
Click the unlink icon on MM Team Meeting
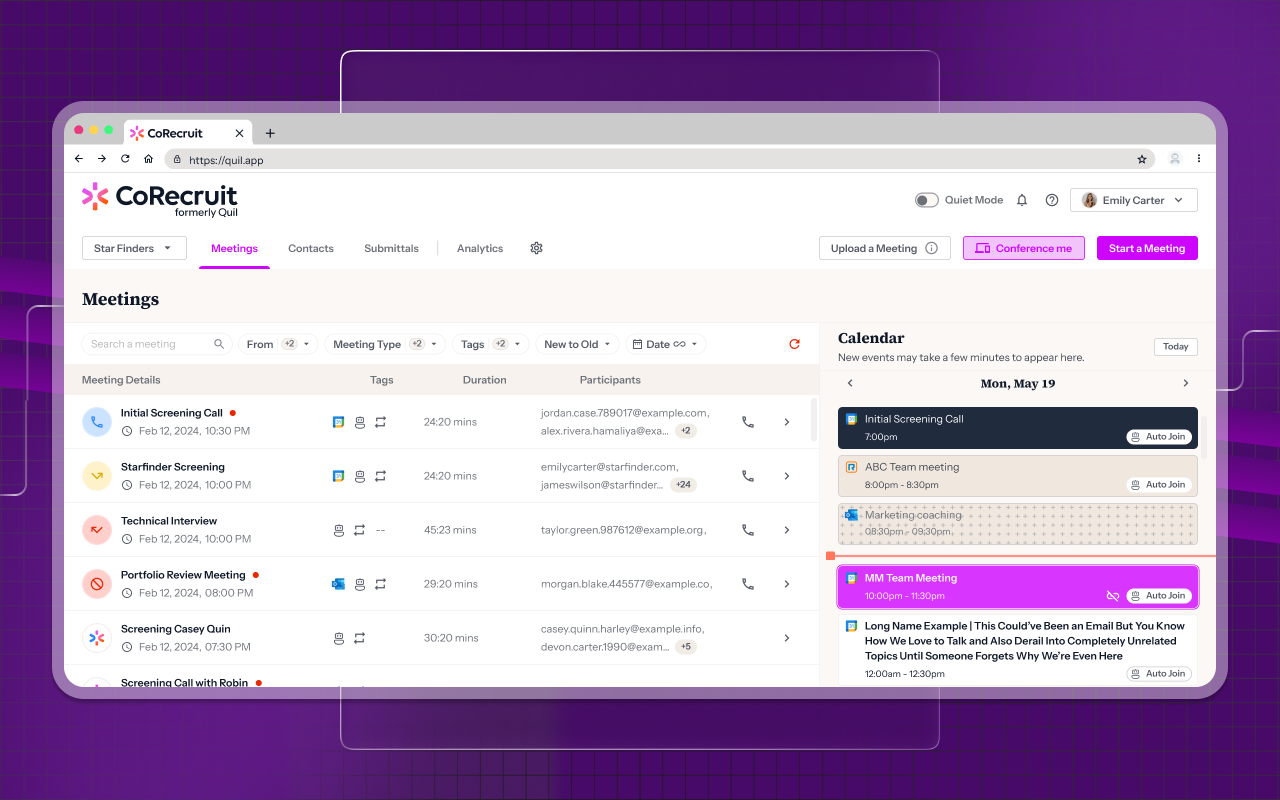1112,596
